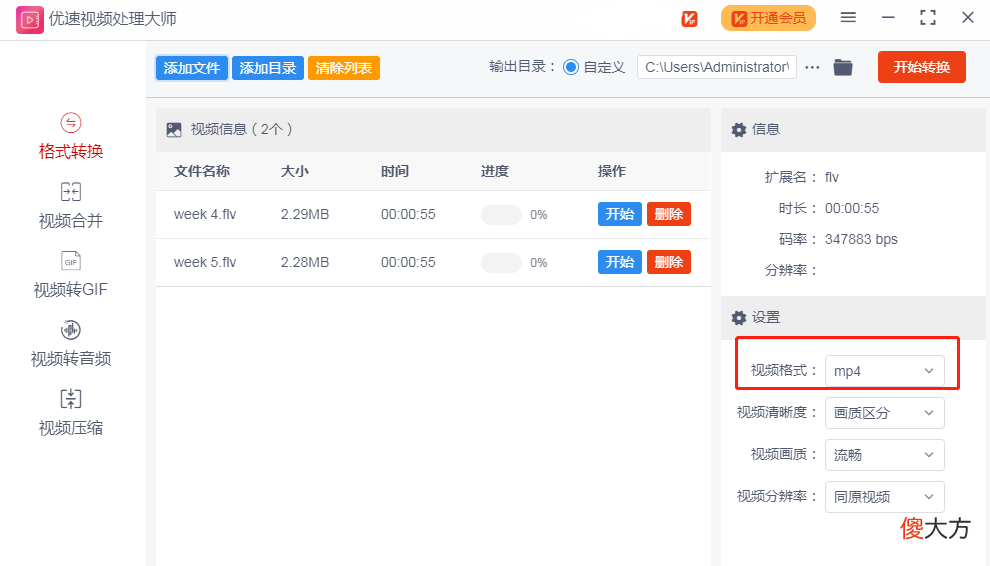Click the 视频信息（2个）header text

pyautogui.click(x=242, y=129)
